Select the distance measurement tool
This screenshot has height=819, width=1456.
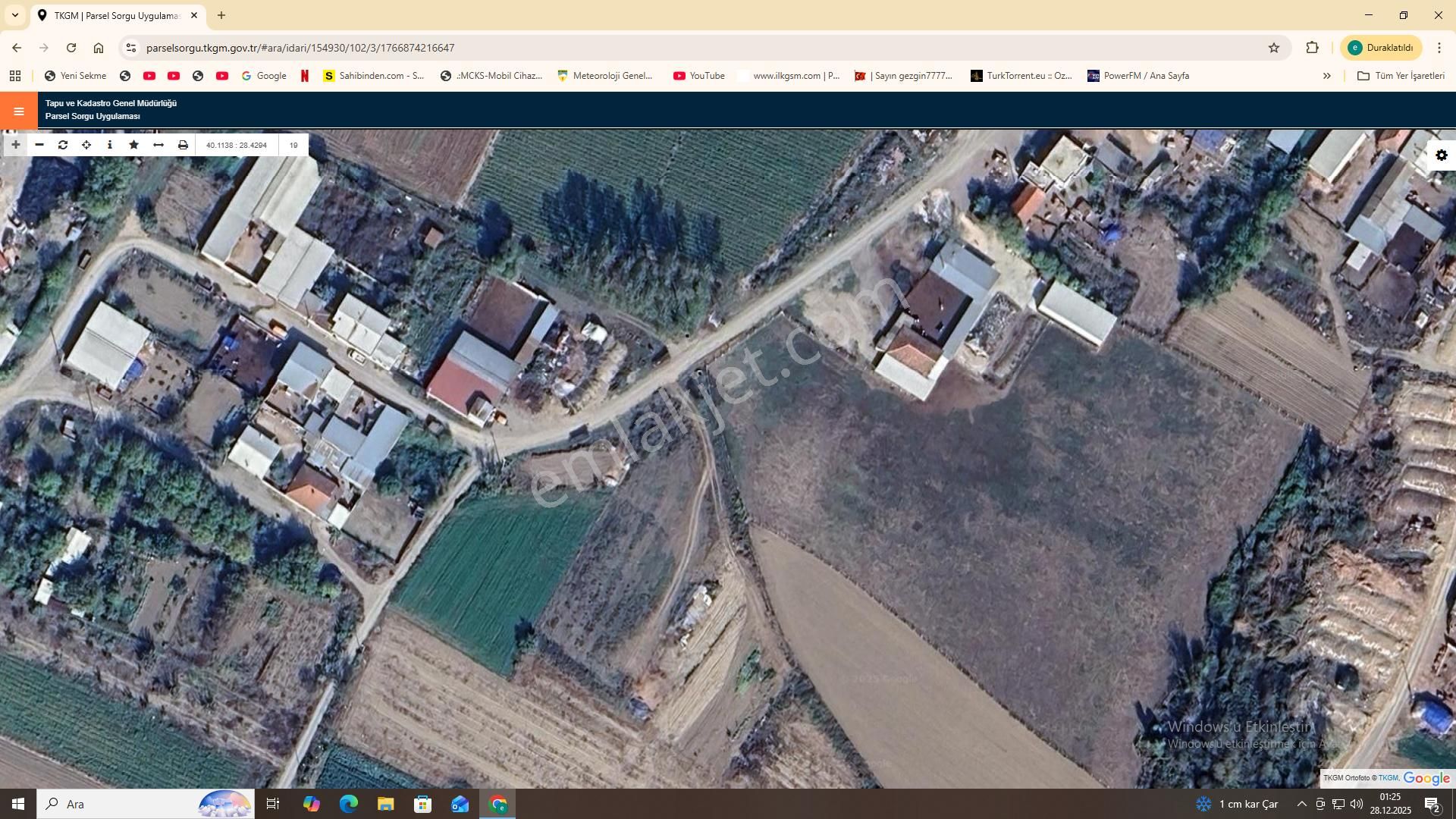(158, 144)
